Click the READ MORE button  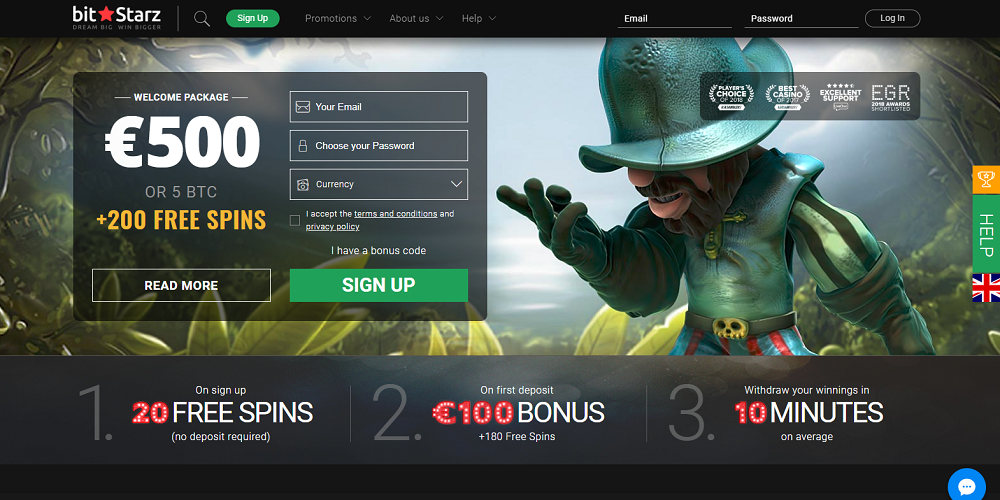181,285
